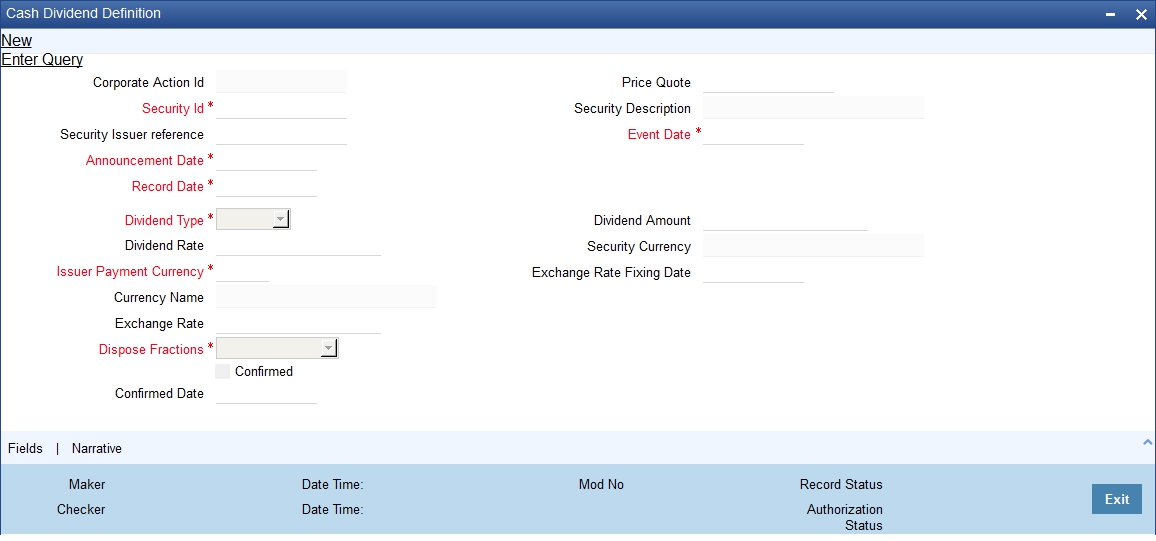Close the Cash Dividend Definition window
The height and width of the screenshot is (541, 1156).
tap(1141, 14)
